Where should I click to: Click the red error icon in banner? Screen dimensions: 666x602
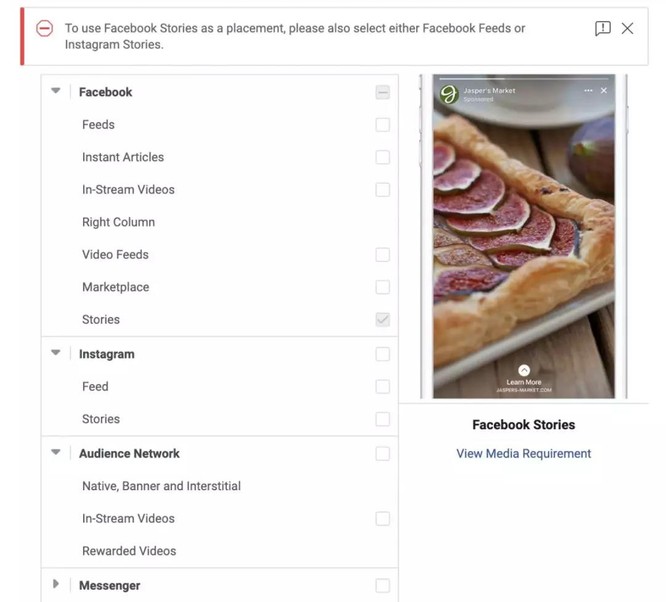(44, 28)
